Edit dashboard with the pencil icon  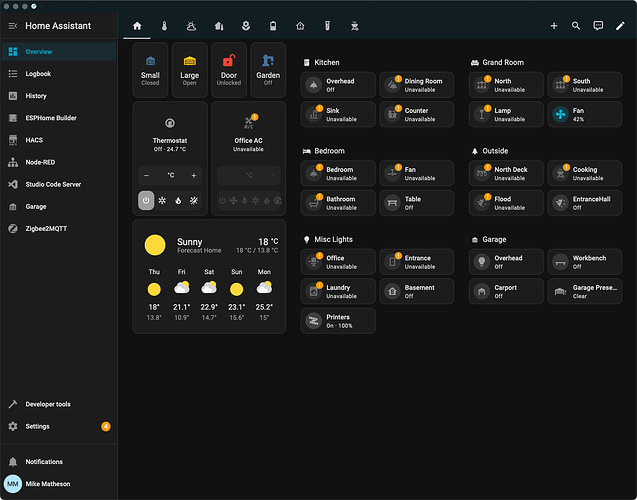[620, 26]
